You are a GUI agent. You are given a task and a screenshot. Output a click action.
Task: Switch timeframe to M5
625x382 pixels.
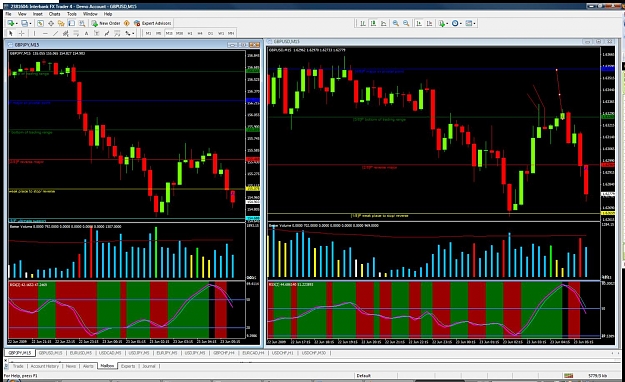tap(159, 33)
